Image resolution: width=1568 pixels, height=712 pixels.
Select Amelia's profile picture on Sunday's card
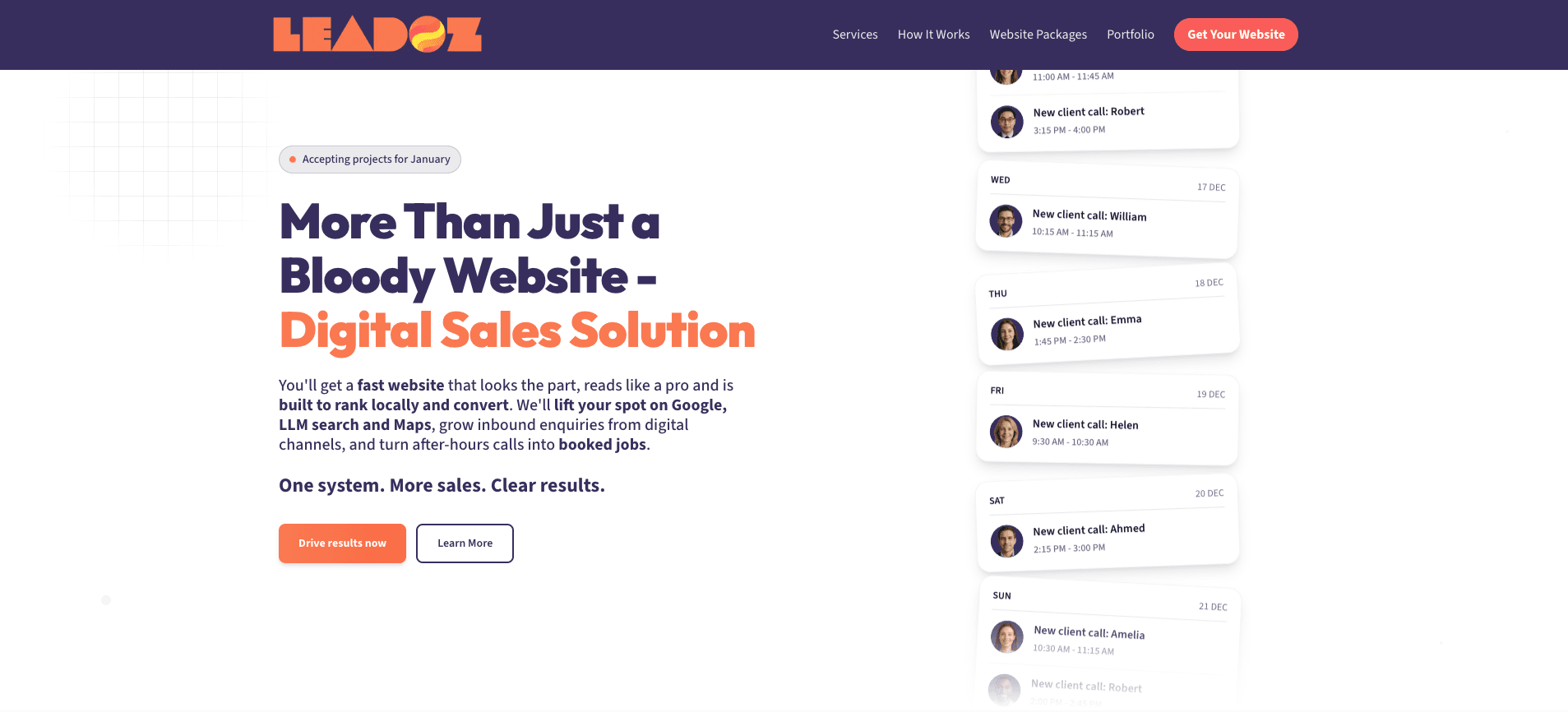pyautogui.click(x=1006, y=637)
